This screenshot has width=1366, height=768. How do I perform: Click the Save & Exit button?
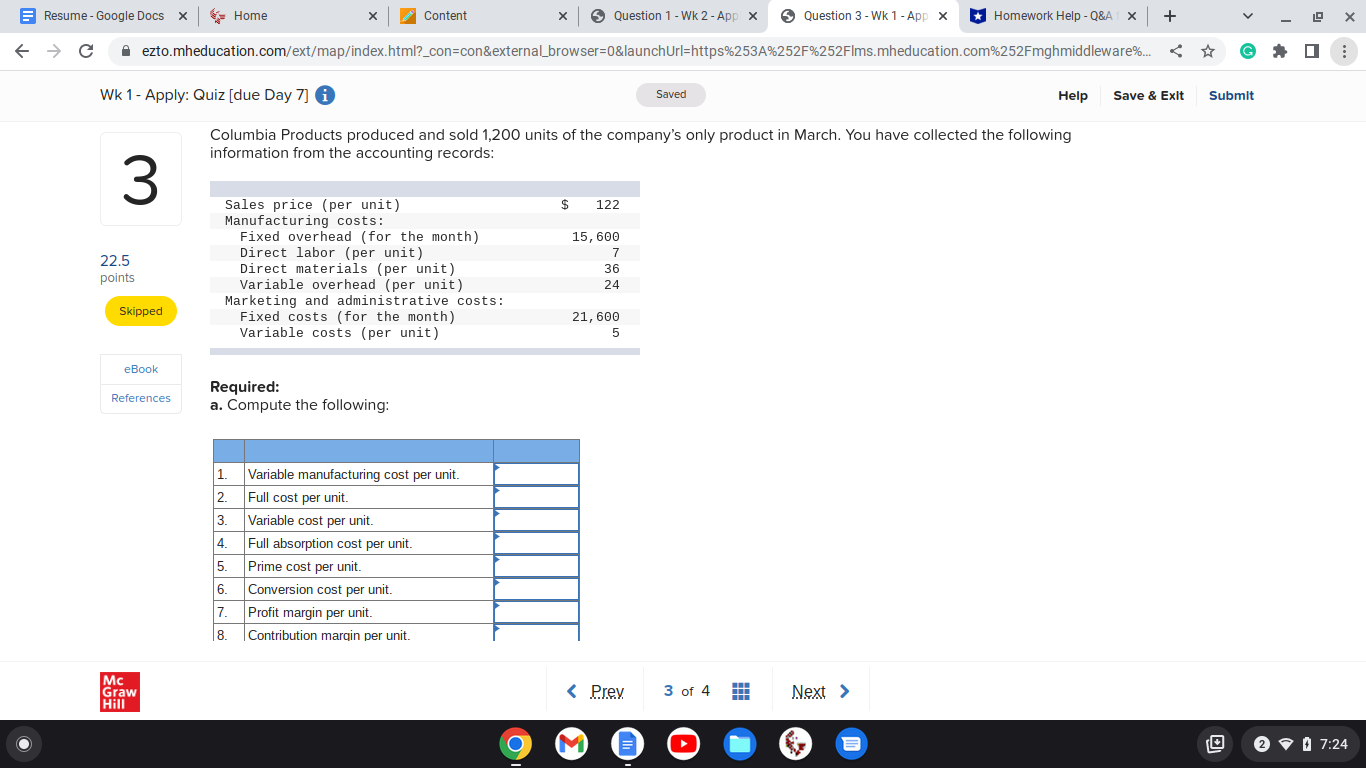pos(1148,95)
